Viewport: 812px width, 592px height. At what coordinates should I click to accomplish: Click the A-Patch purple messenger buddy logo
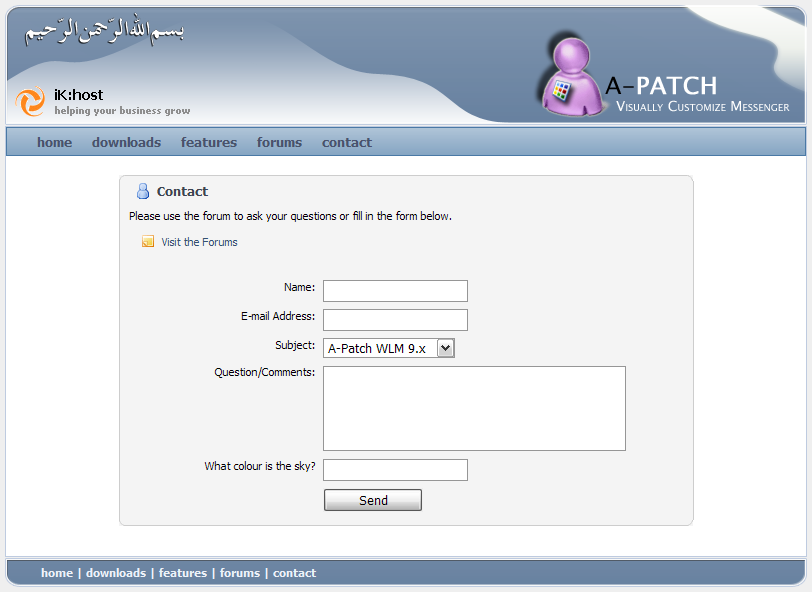pos(572,77)
